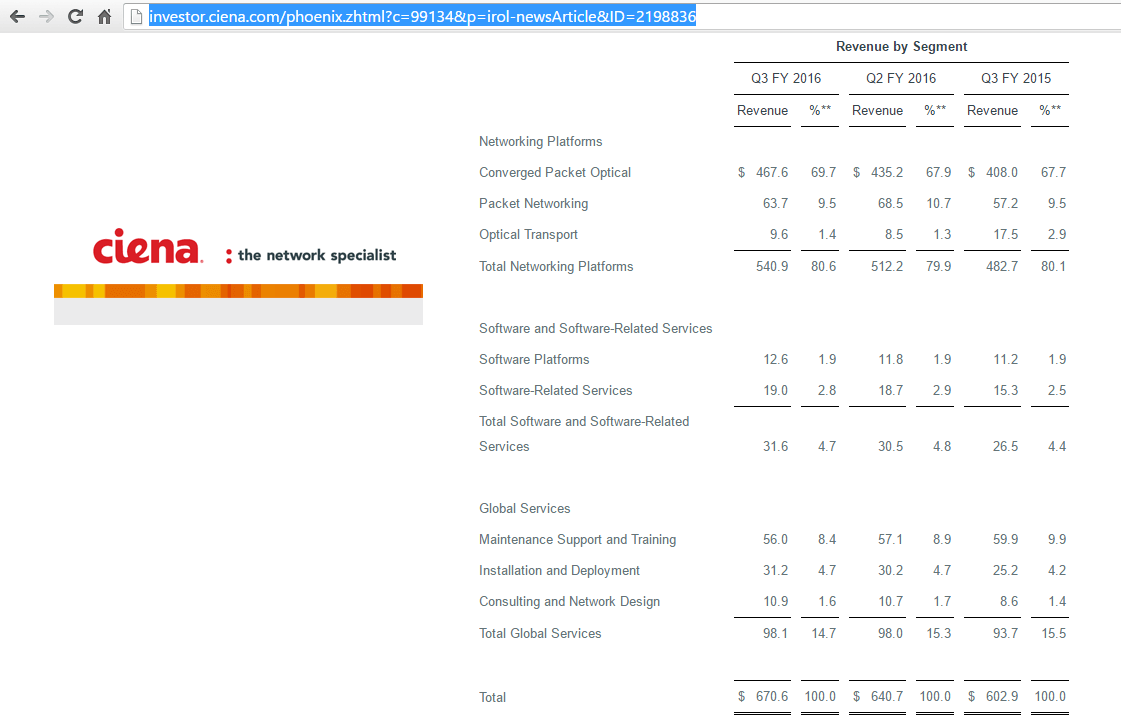Select the Installation and Deployment row label
This screenshot has height=723, width=1121.
(559, 571)
